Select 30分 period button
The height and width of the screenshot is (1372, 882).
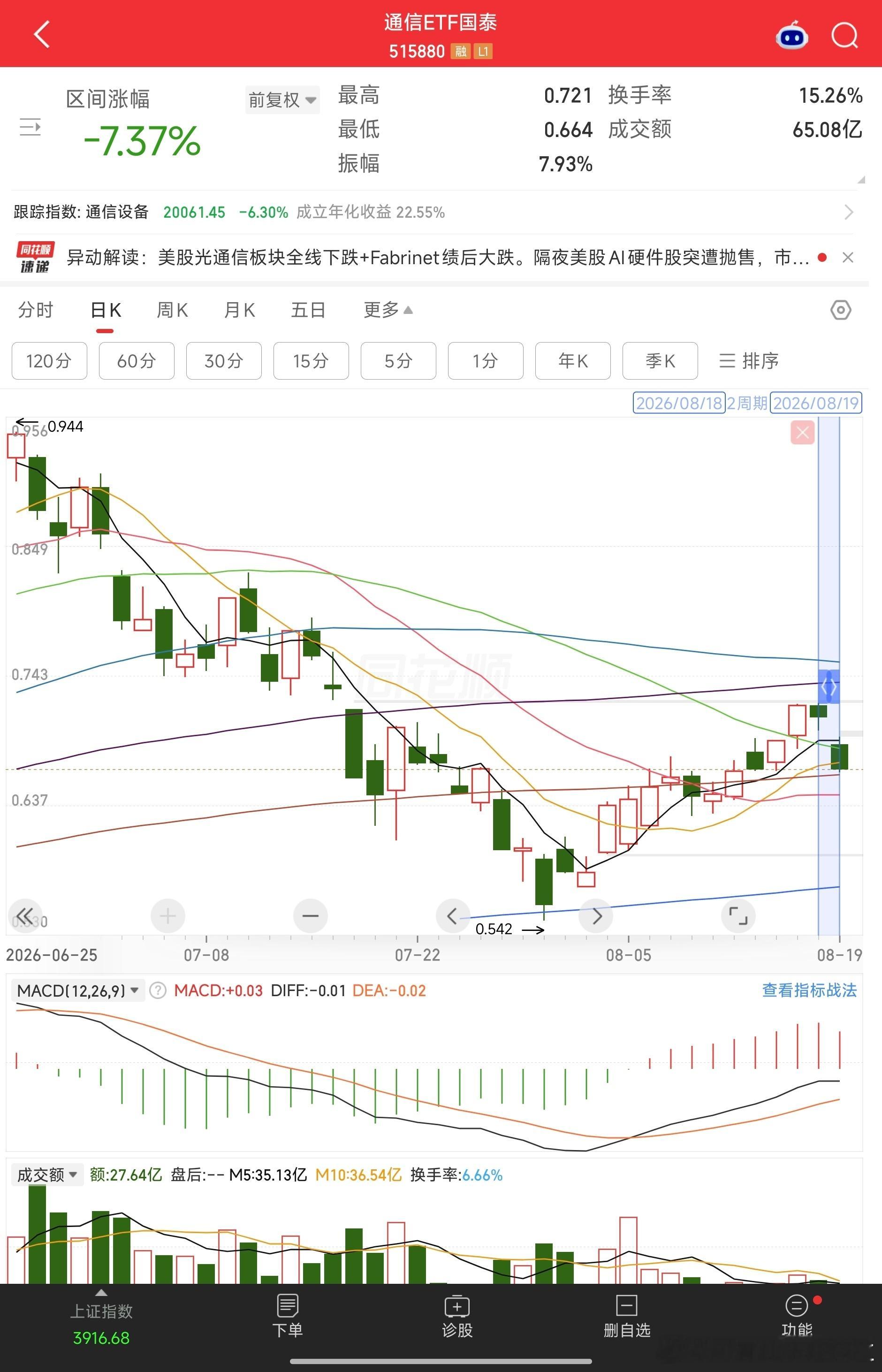click(224, 361)
